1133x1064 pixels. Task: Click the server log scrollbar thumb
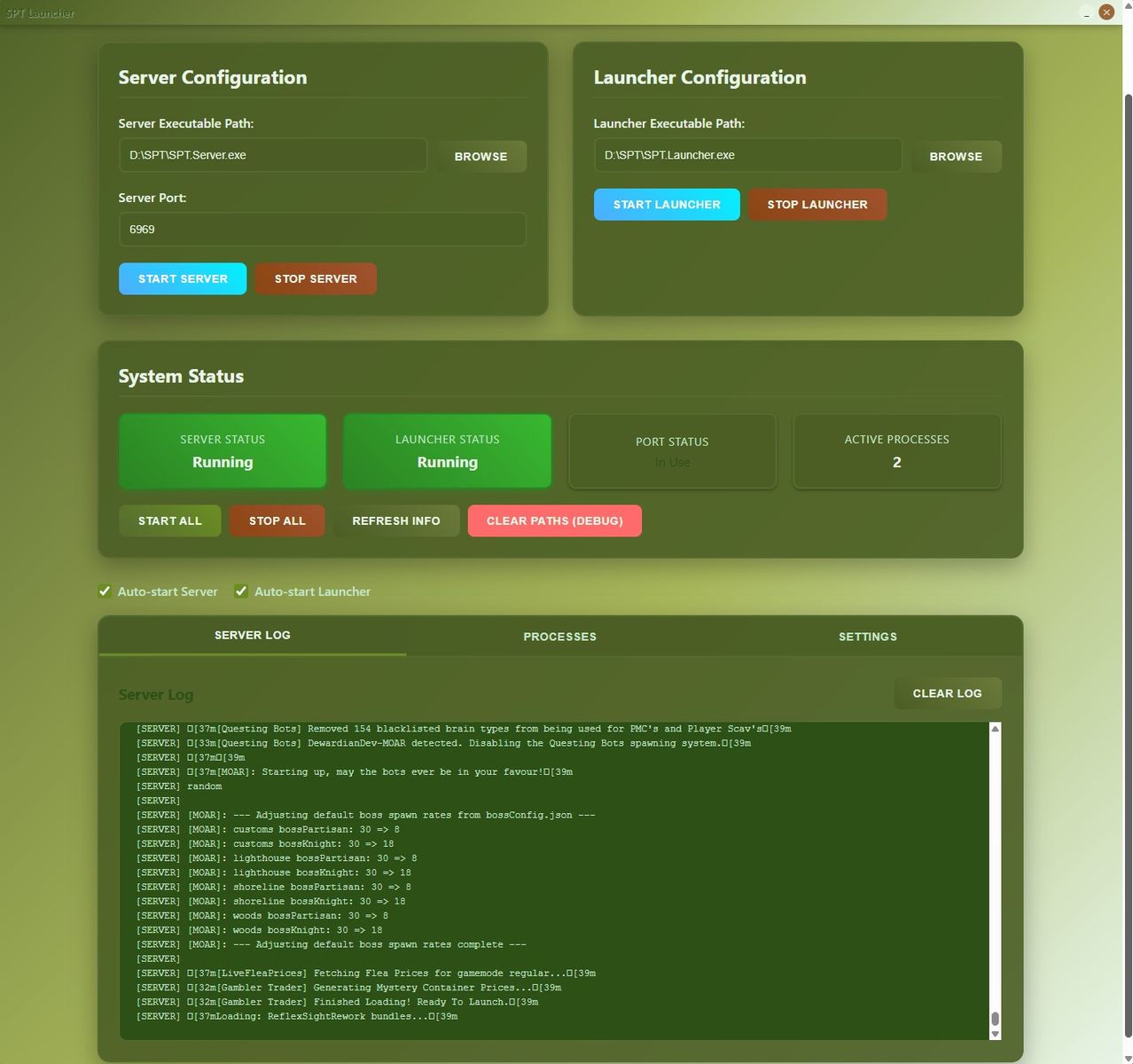pos(995,1019)
